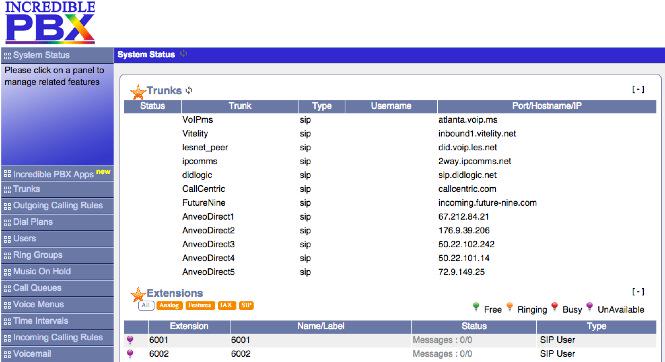The width and height of the screenshot is (665, 362).
Task: Open Ring Groups section
Action: [57, 255]
